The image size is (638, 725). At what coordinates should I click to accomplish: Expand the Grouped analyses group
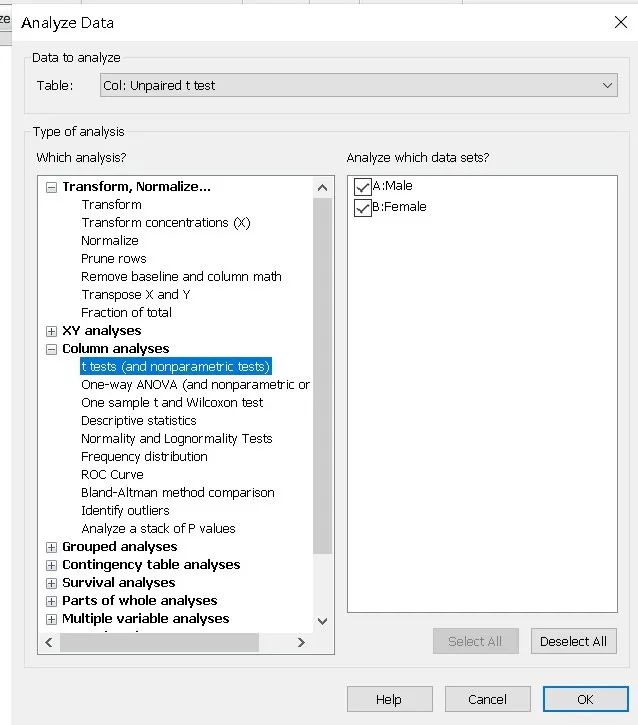(51, 547)
